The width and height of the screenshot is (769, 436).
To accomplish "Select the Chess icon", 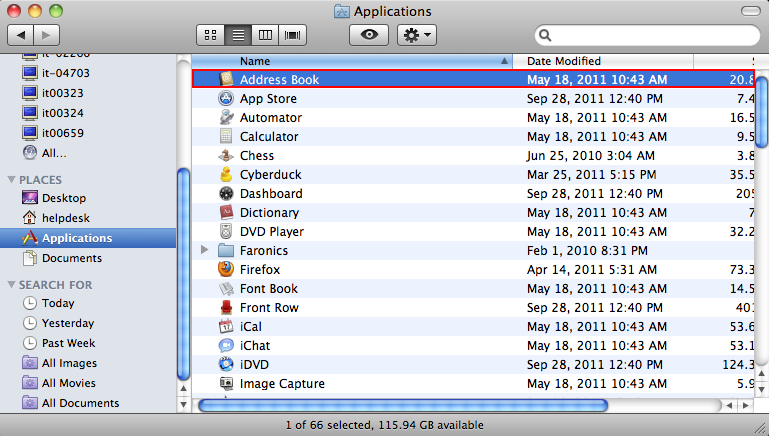I will pos(226,155).
